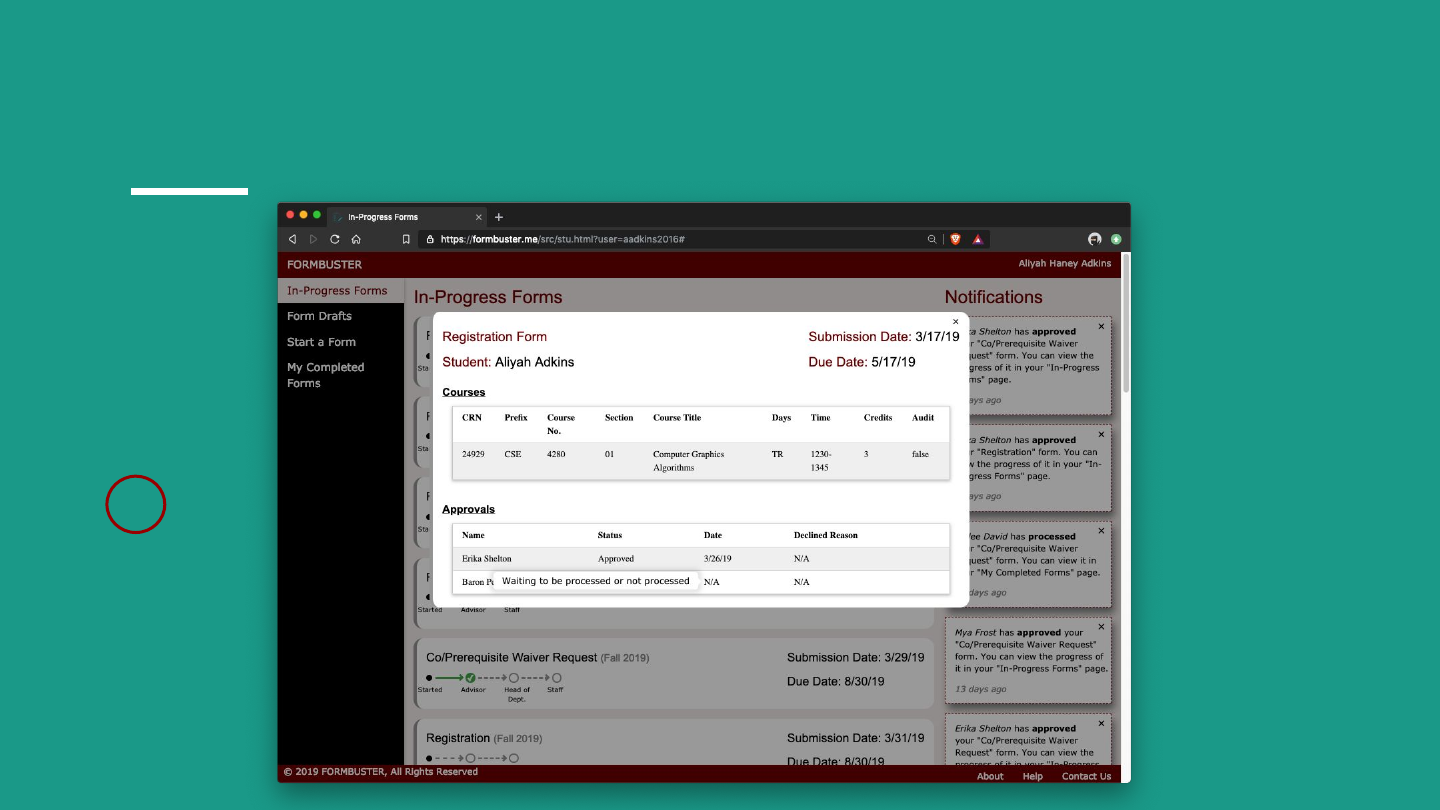1440x810 pixels.
Task: Click the Registration Form title in the popup
Action: (495, 337)
